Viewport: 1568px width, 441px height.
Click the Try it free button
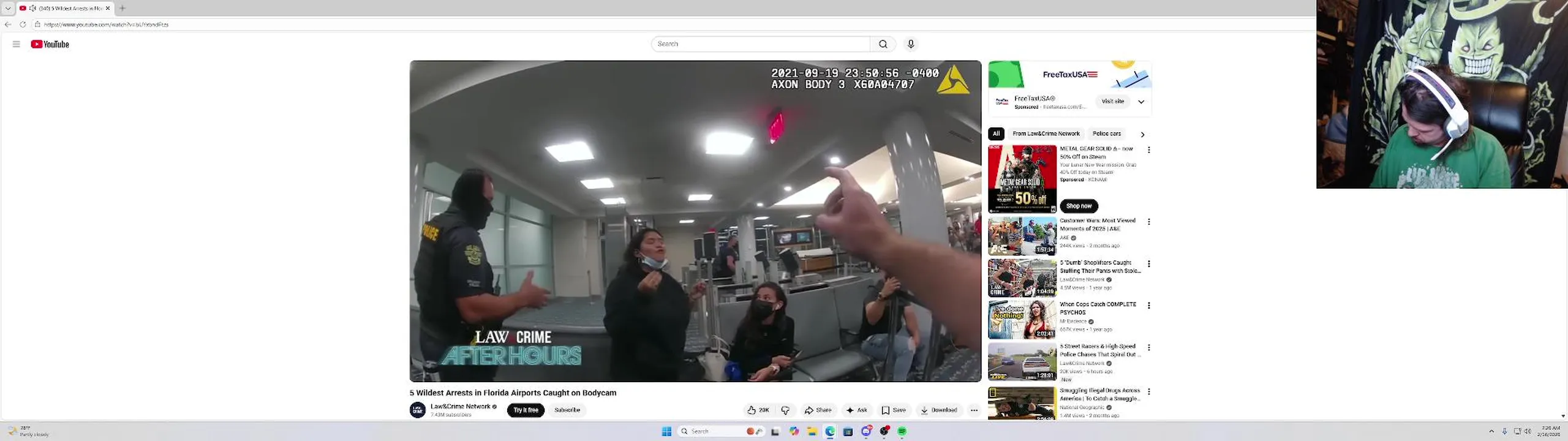click(x=526, y=410)
